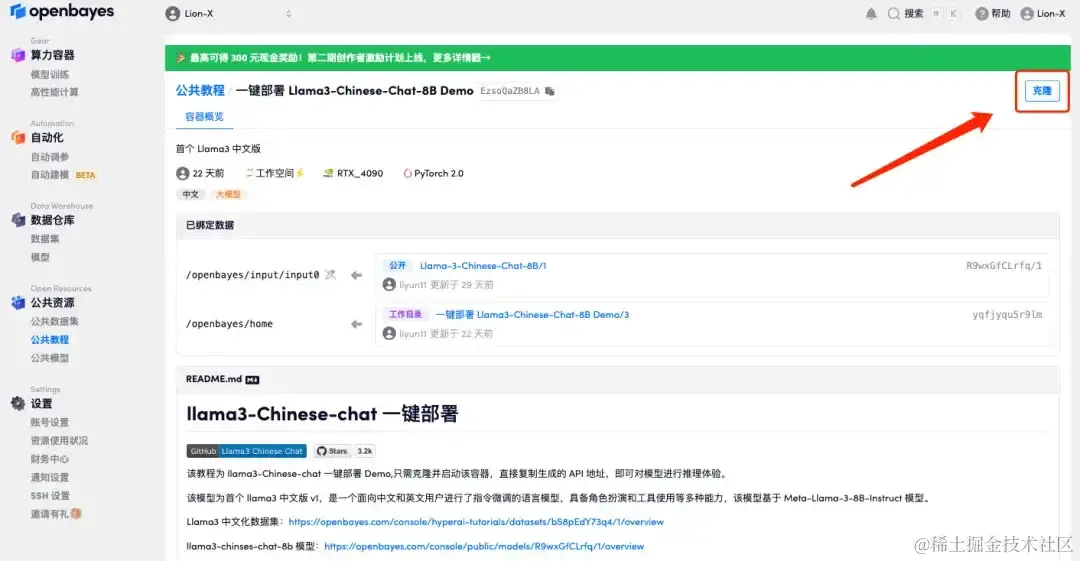Open 模型训练 in sidebar
Image resolution: width=1080 pixels, height=561 pixels.
tap(50, 74)
